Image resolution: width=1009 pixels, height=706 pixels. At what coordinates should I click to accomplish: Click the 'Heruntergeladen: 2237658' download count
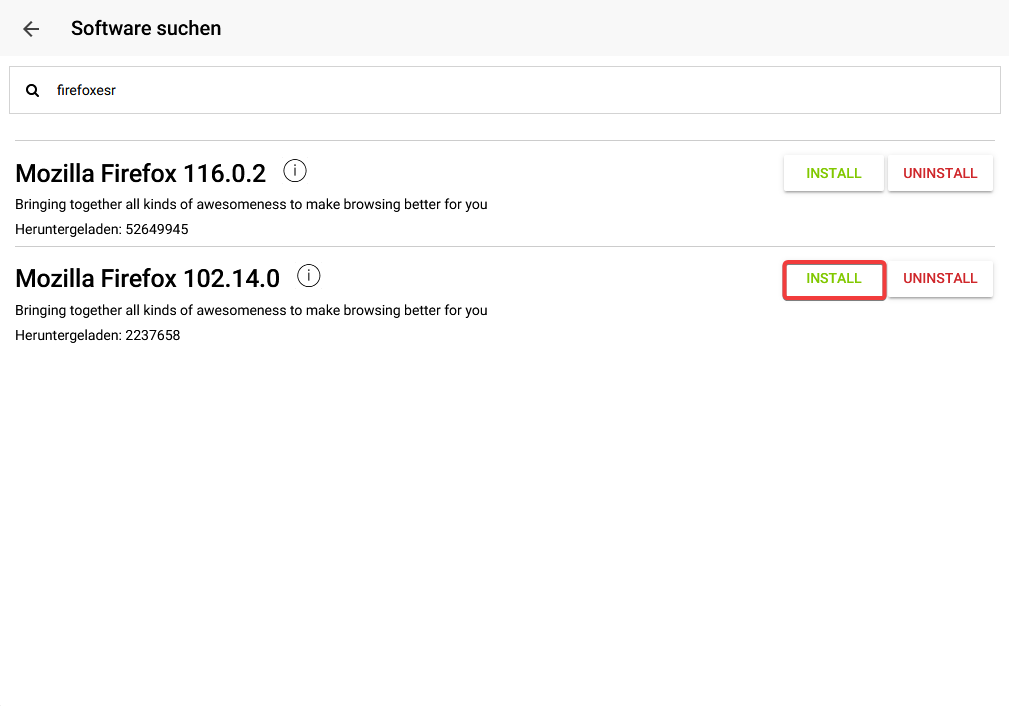click(98, 335)
